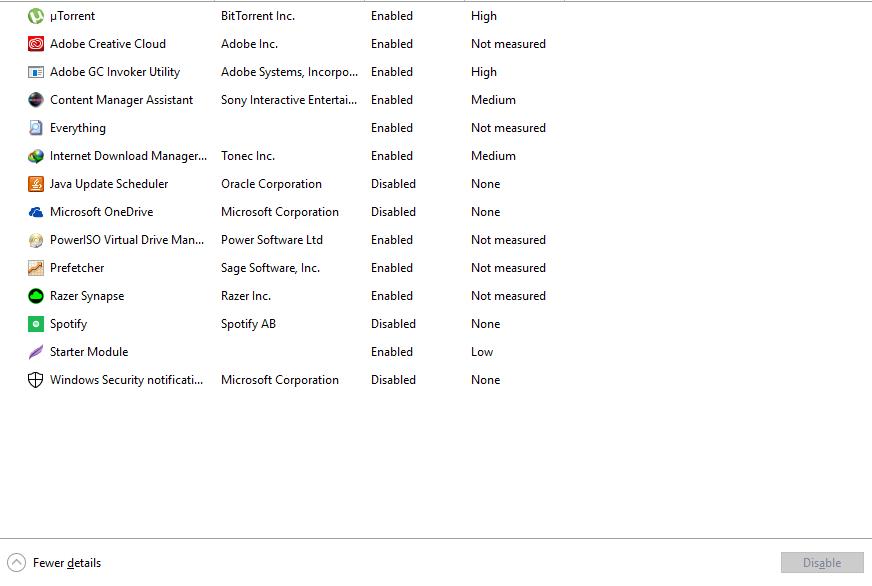Click the Microsoft OneDrive cloud icon
872x586 pixels.
(x=36, y=212)
